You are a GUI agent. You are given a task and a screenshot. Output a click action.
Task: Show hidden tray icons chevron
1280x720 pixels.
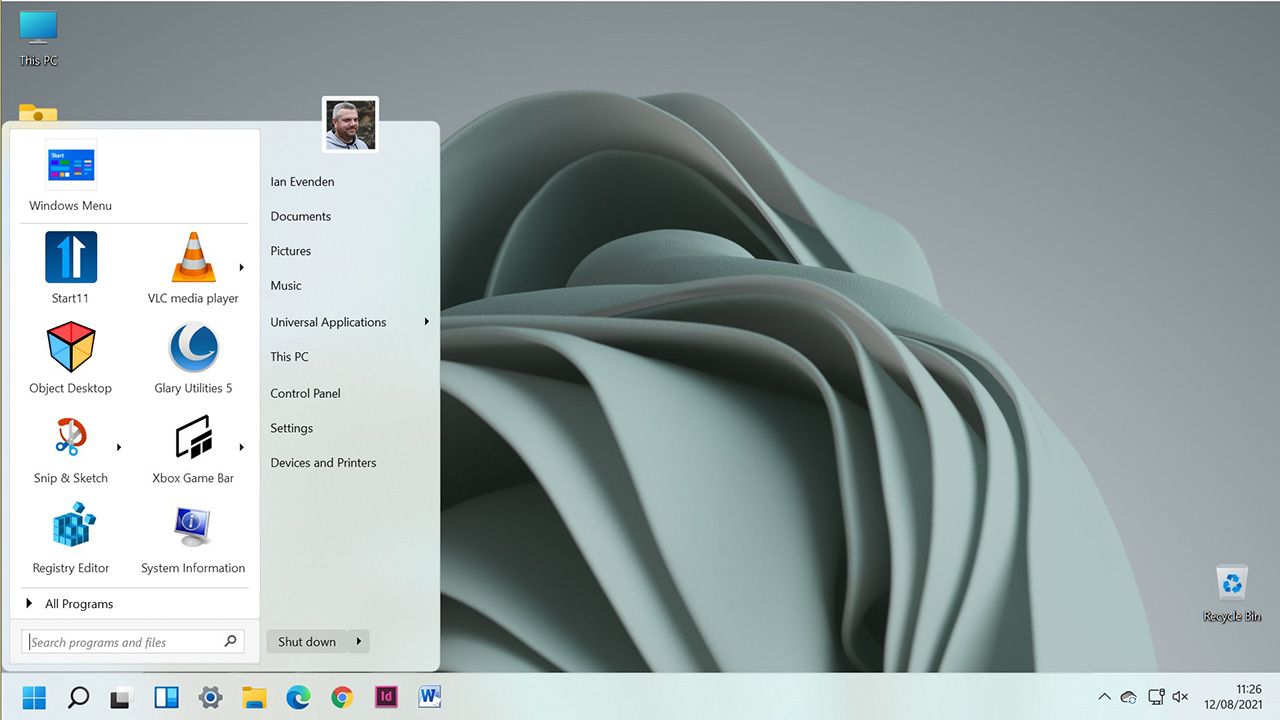pyautogui.click(x=1104, y=697)
